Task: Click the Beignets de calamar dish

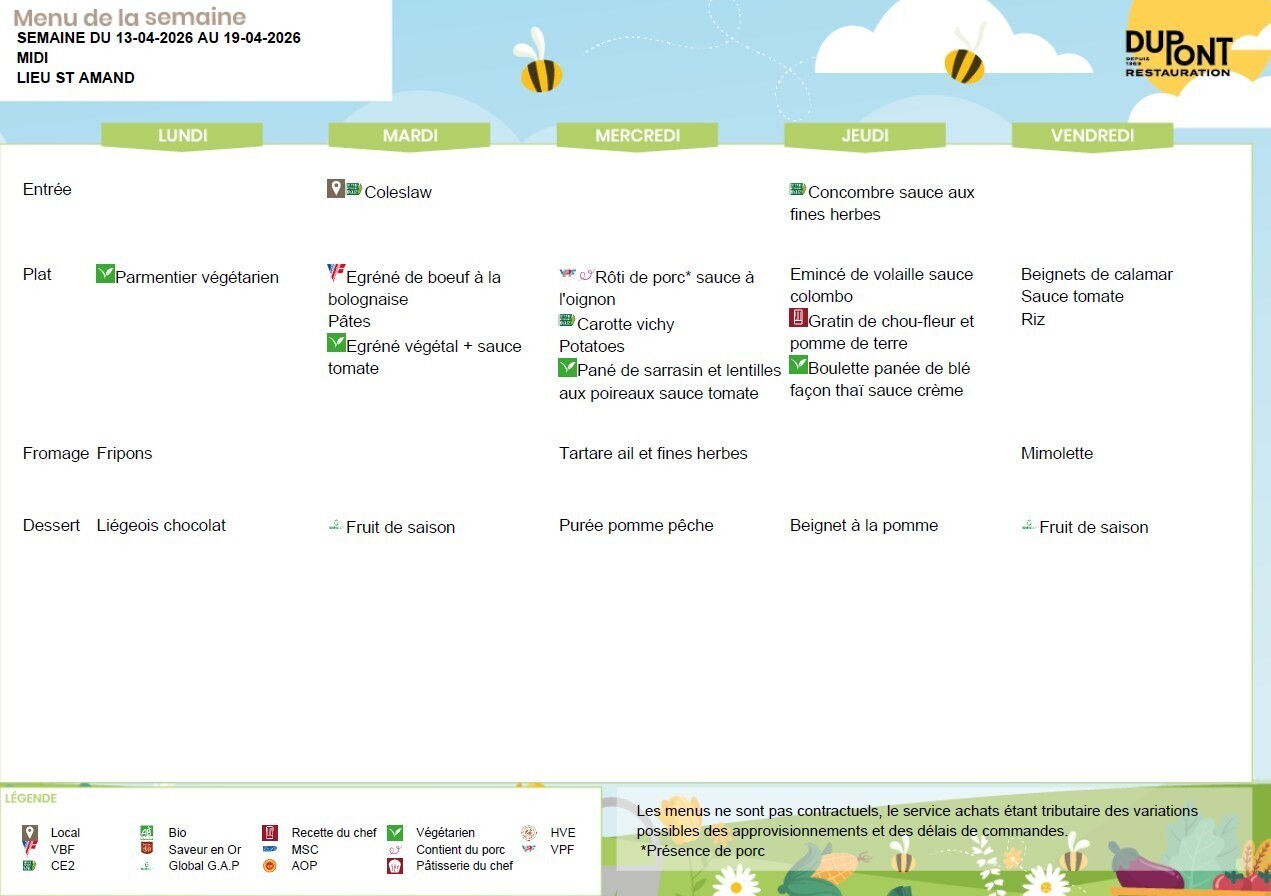Action: pyautogui.click(x=1096, y=274)
